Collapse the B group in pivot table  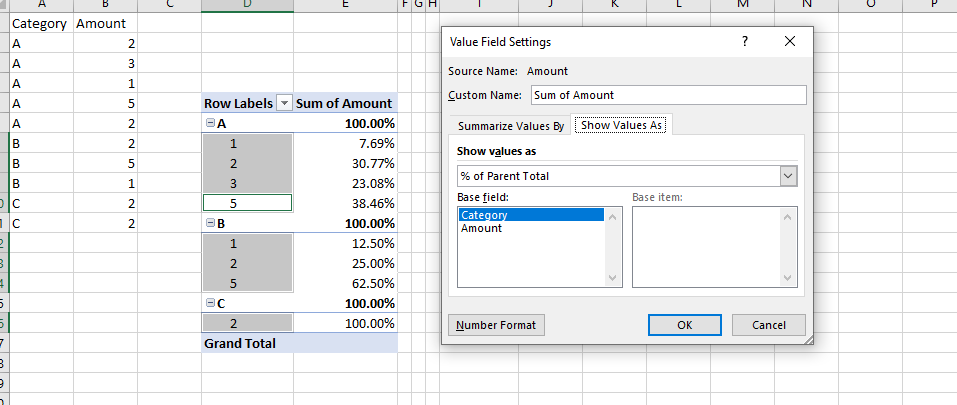pos(211,223)
